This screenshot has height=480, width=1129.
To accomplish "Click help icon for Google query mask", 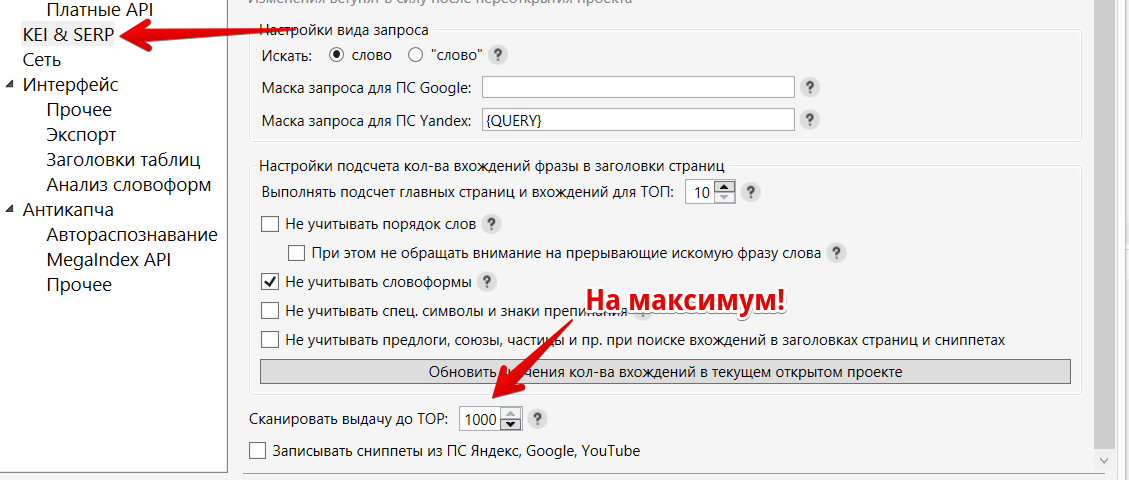I will point(811,87).
